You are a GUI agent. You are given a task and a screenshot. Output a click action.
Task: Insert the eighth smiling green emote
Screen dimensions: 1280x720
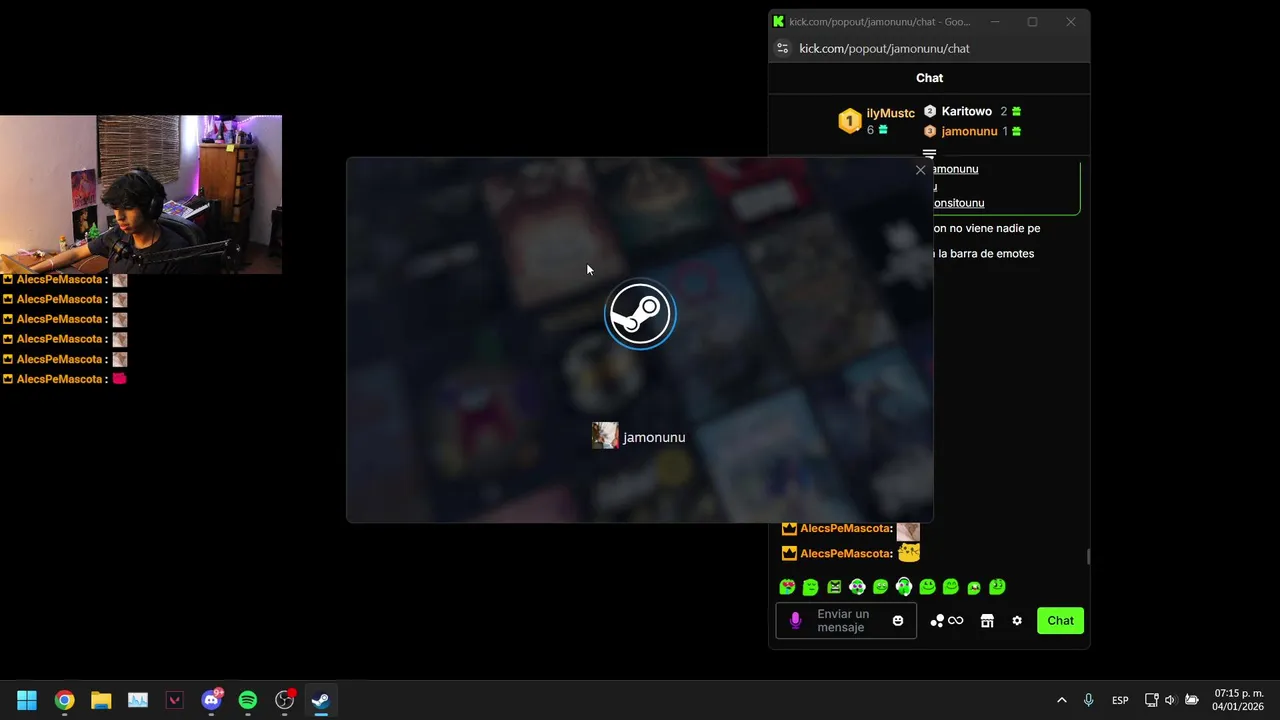click(951, 587)
